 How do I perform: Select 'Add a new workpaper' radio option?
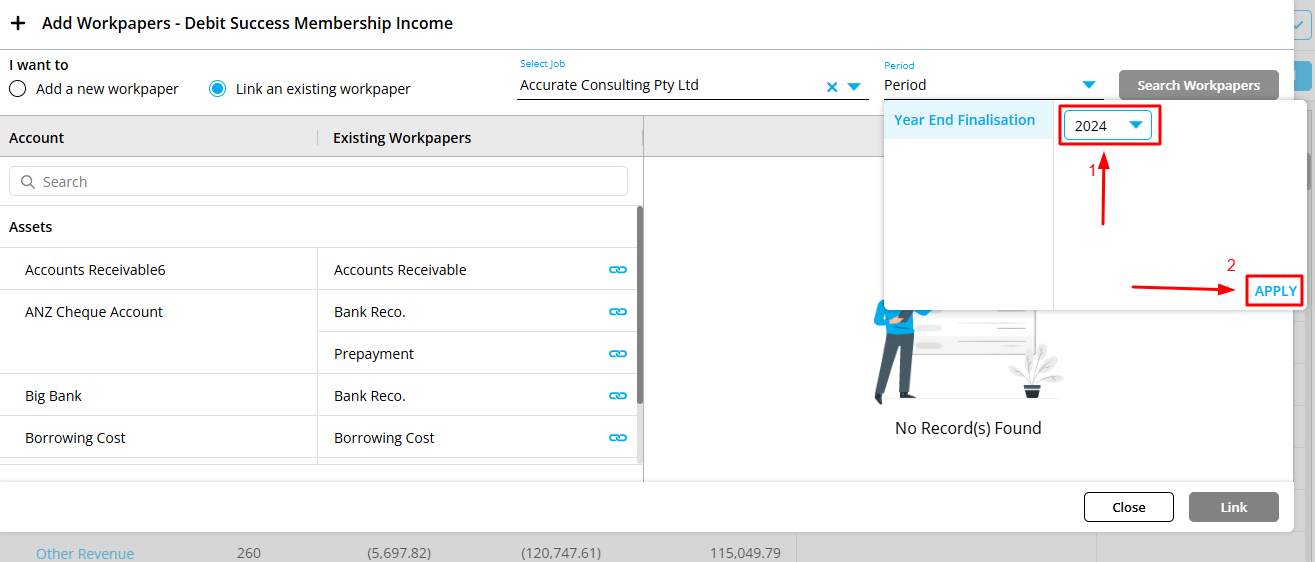tap(17, 89)
